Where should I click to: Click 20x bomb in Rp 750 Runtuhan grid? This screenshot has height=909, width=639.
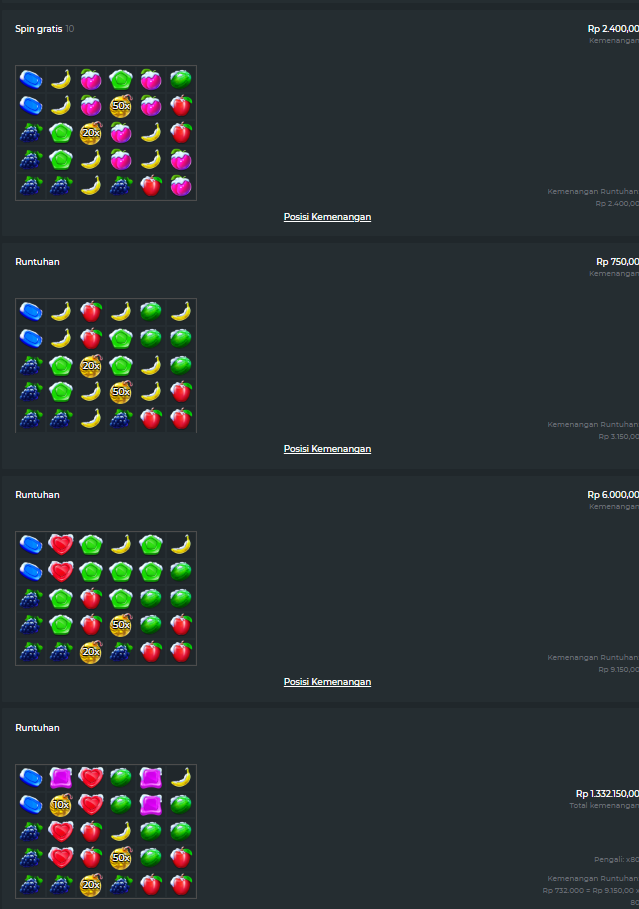[x=91, y=366]
